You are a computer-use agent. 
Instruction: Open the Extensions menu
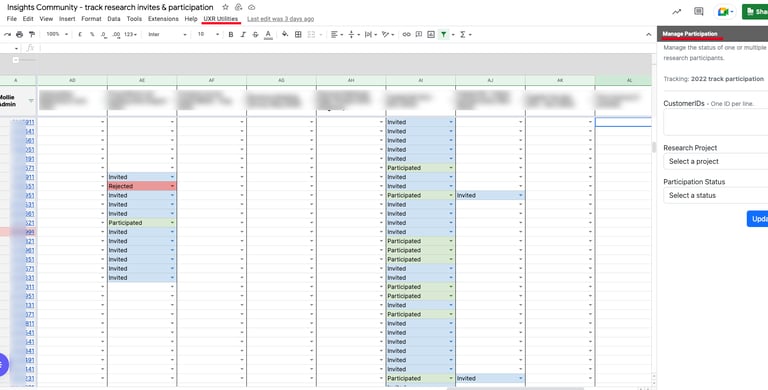[x=163, y=19]
